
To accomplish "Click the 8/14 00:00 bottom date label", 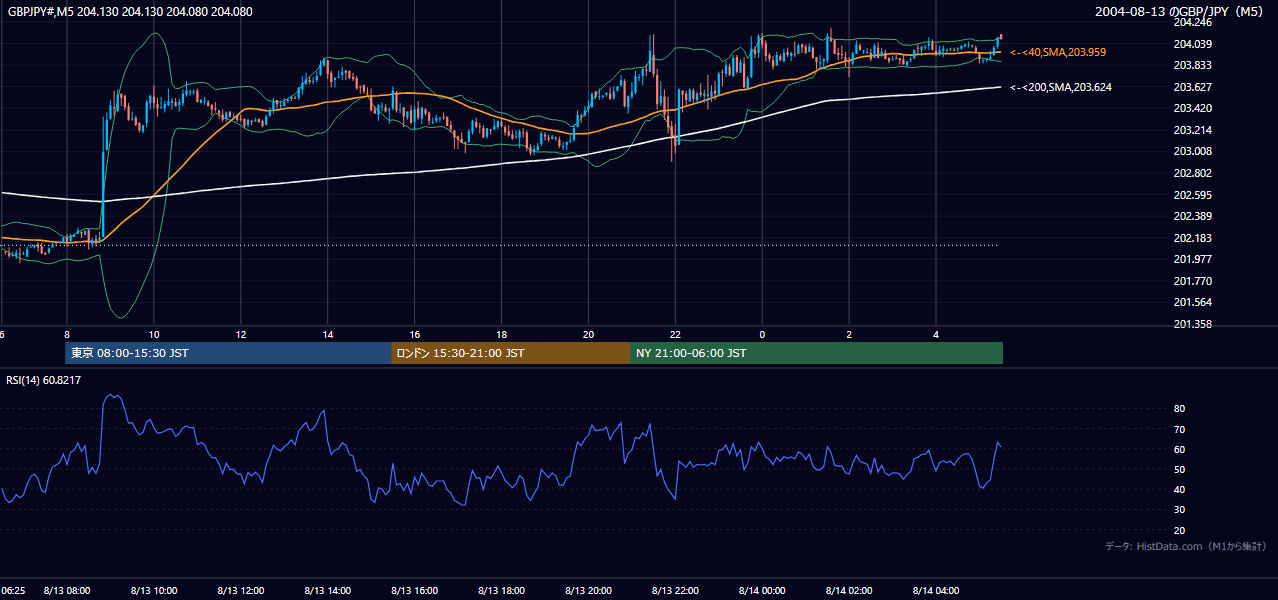I will coord(762,591).
